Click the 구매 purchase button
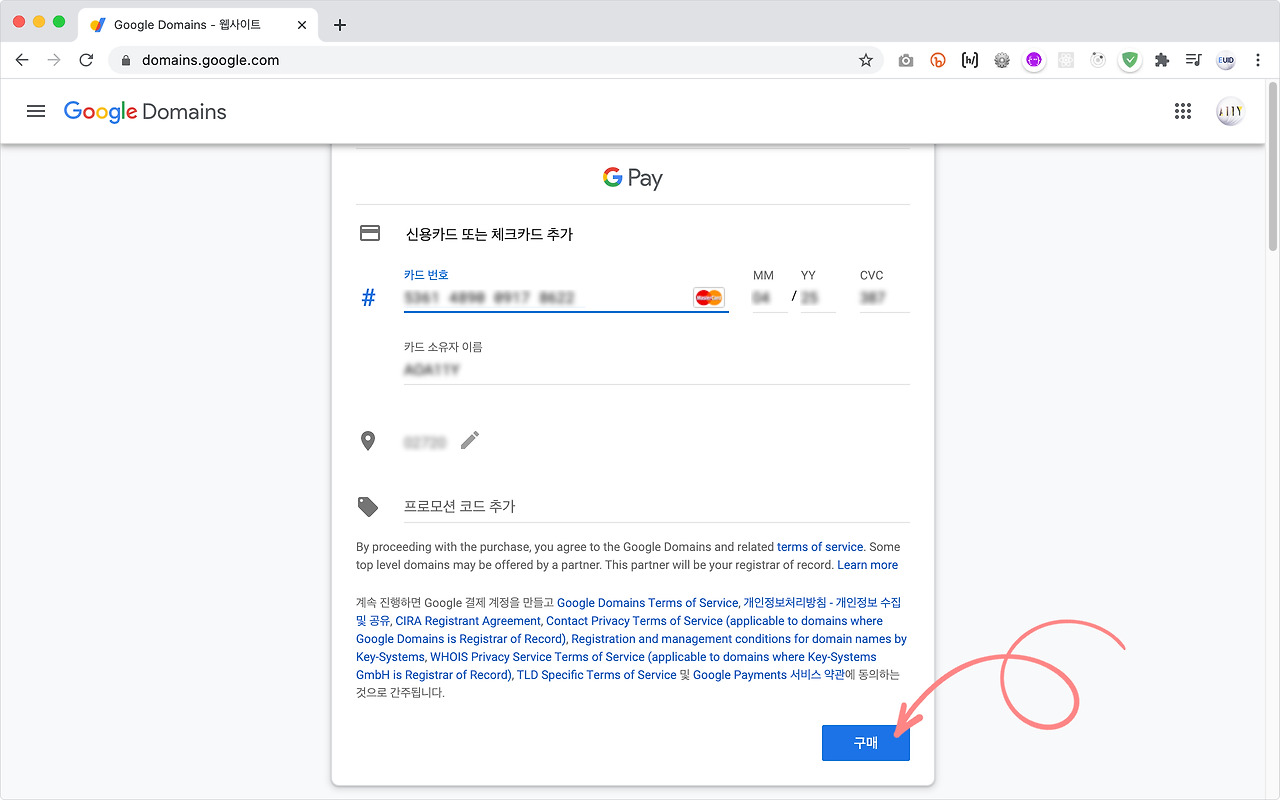Viewport: 1280px width, 800px height. point(866,743)
